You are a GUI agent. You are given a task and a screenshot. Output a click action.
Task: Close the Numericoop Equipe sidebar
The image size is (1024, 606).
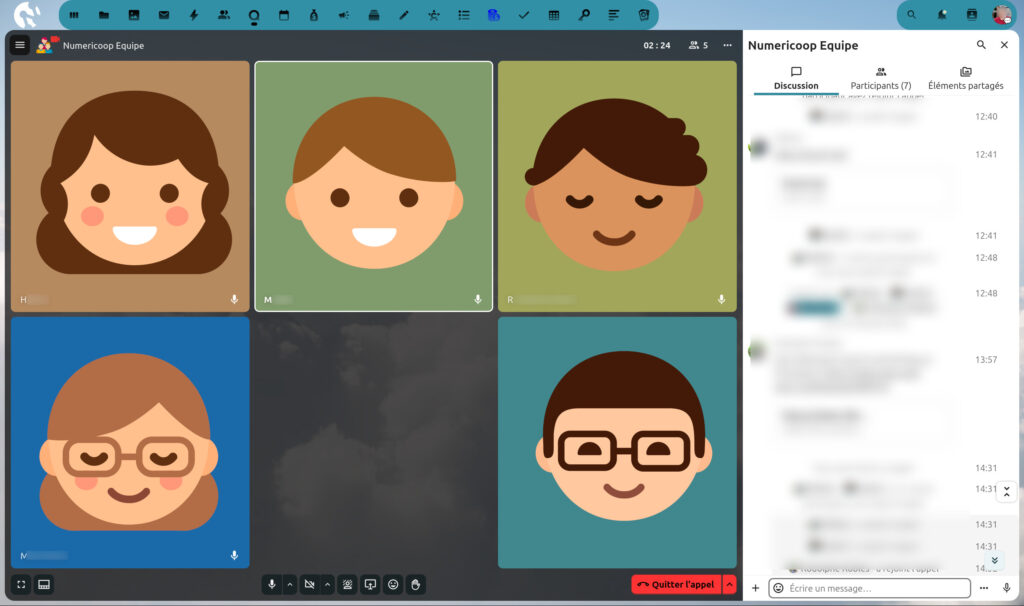coord(1004,45)
